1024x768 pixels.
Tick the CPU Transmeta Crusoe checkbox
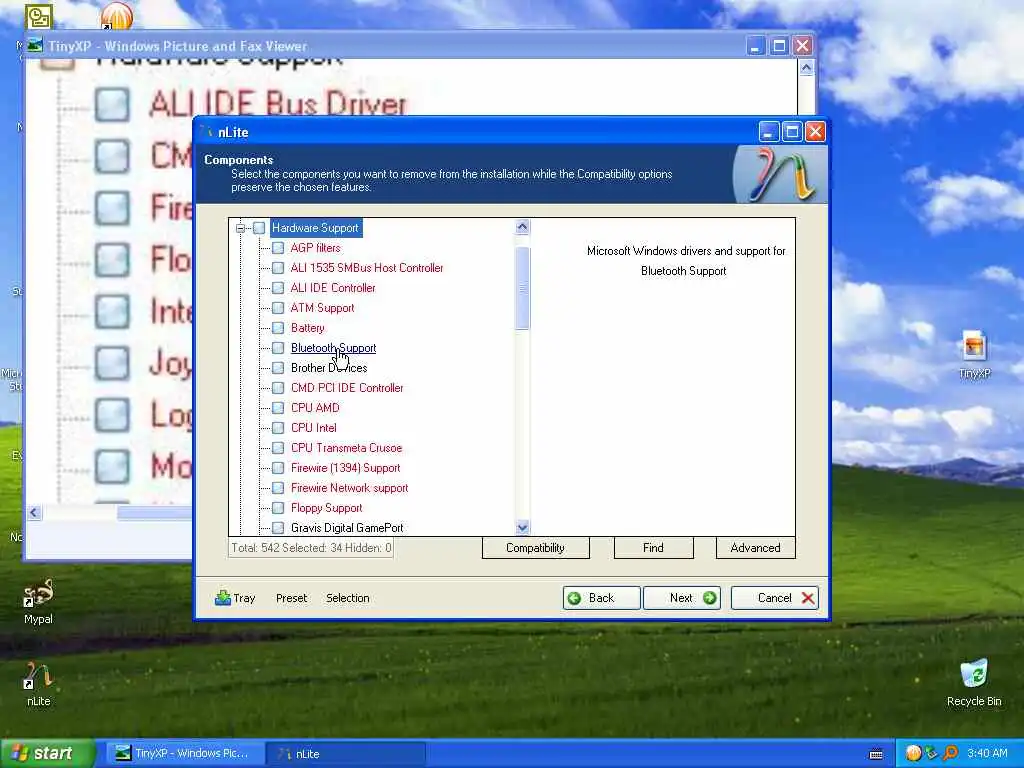click(278, 448)
